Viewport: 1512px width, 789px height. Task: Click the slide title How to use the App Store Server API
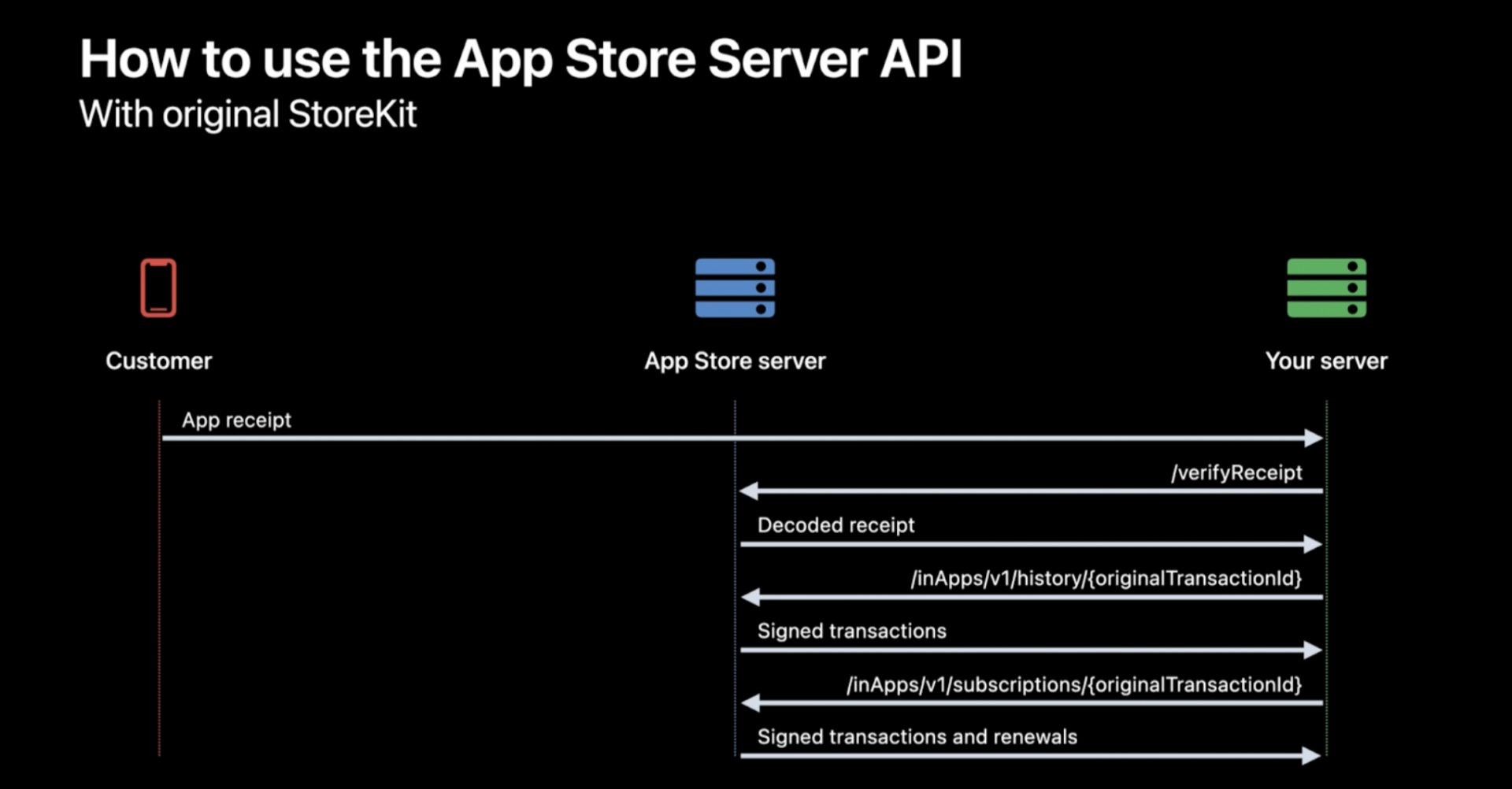[522, 57]
